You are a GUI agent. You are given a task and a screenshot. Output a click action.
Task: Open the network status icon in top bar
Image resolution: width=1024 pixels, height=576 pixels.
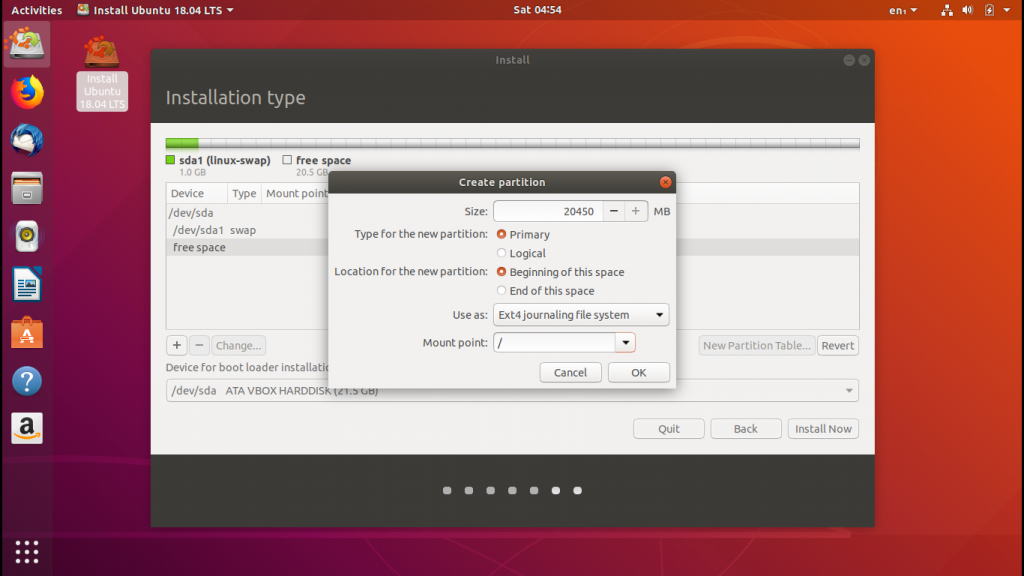click(x=946, y=10)
